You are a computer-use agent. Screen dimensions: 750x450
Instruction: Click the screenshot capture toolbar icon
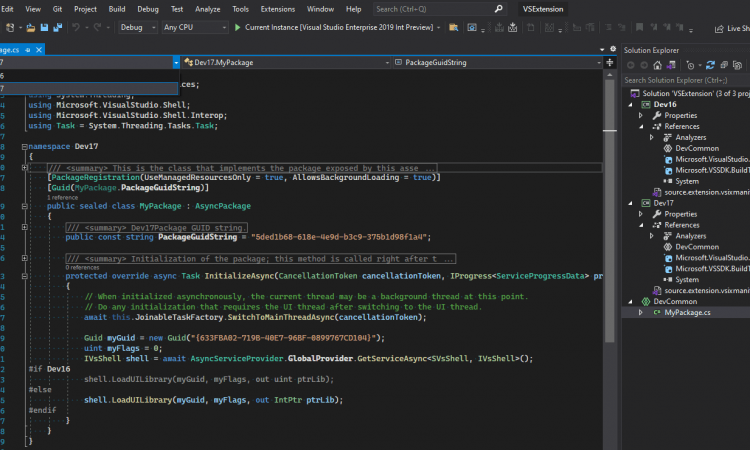472,27
